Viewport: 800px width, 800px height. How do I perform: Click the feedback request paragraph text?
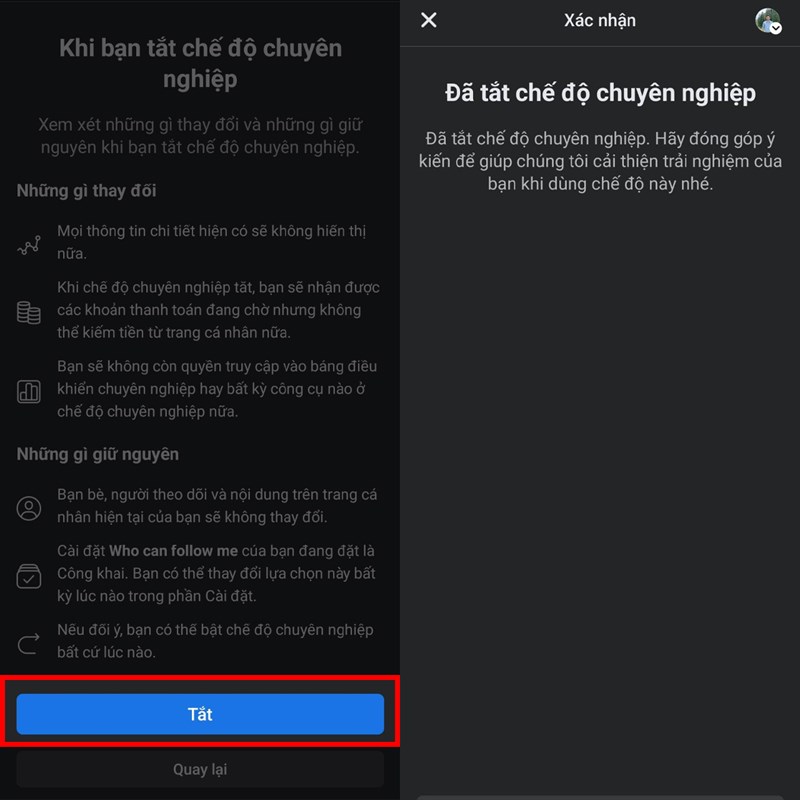(600, 161)
